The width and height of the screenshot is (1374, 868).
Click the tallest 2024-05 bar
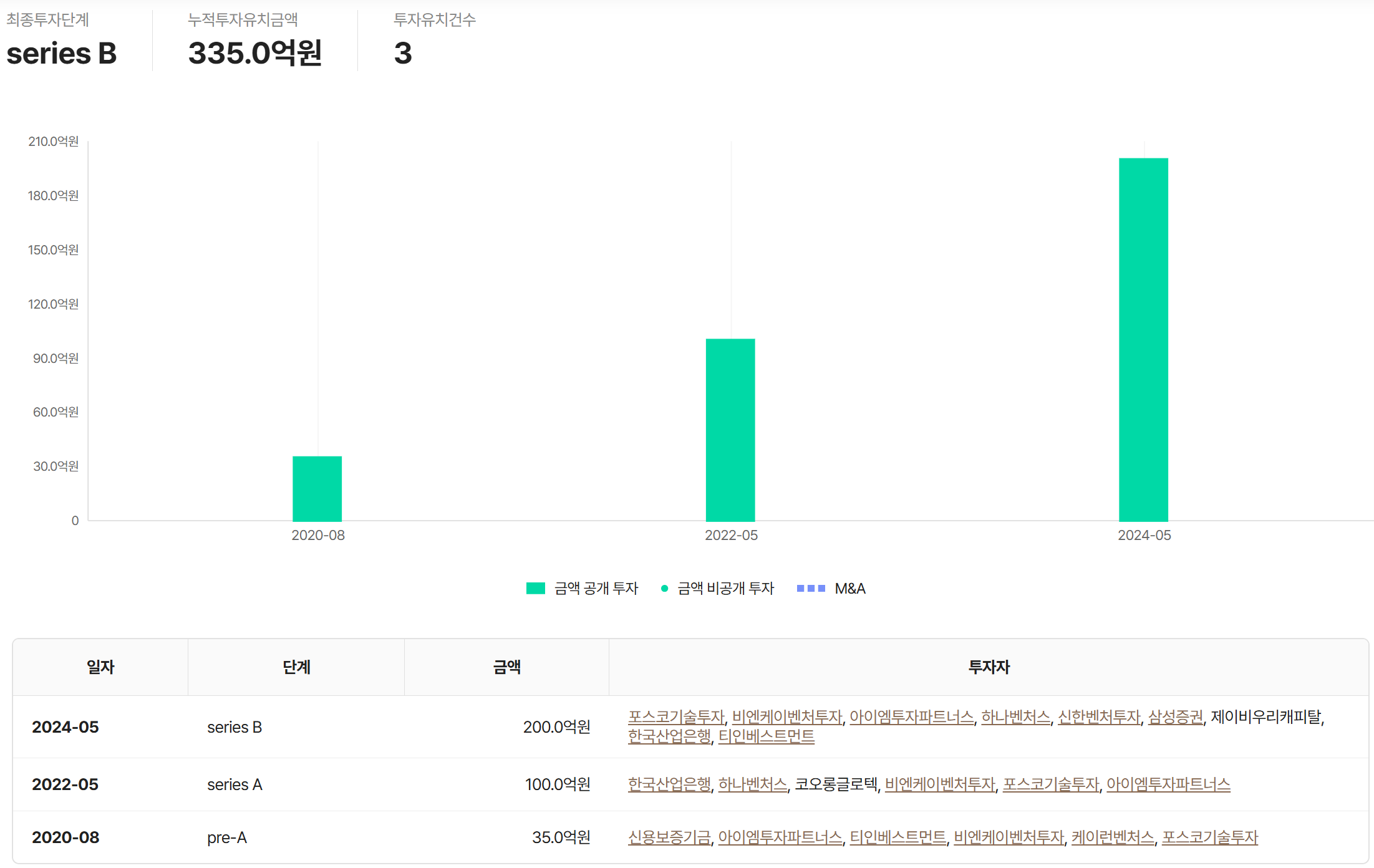point(1143,340)
